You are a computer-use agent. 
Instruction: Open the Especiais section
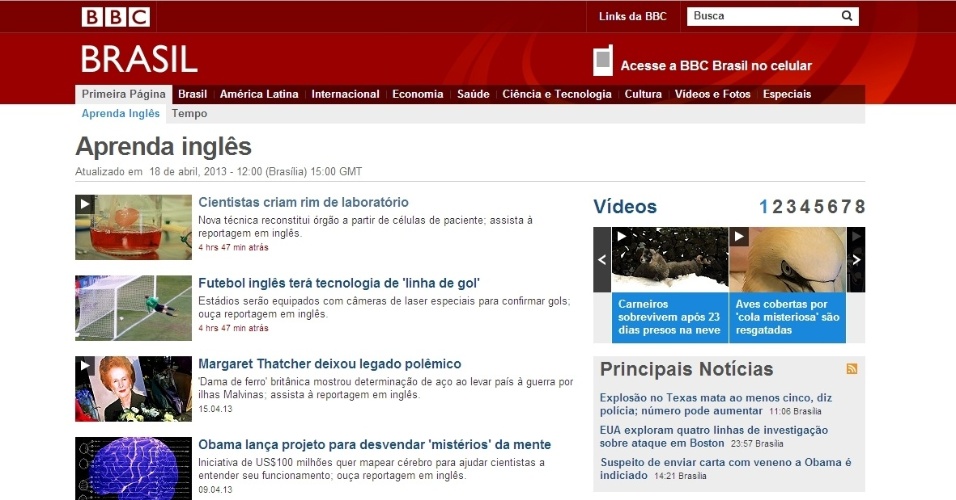(787, 94)
